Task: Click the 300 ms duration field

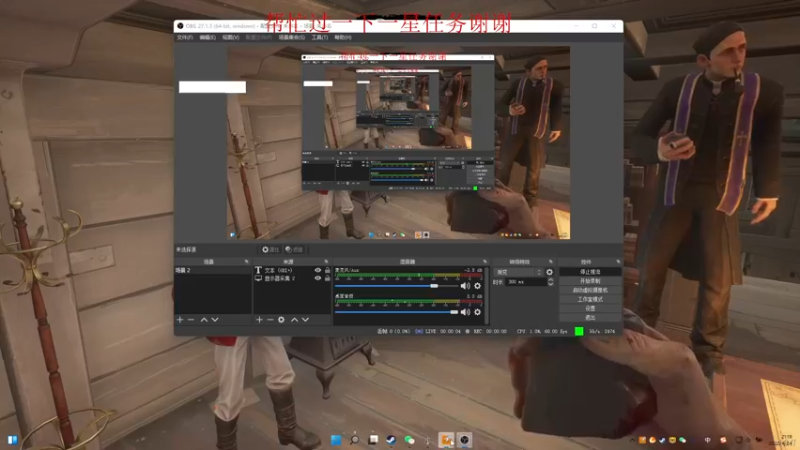Action: tap(526, 282)
